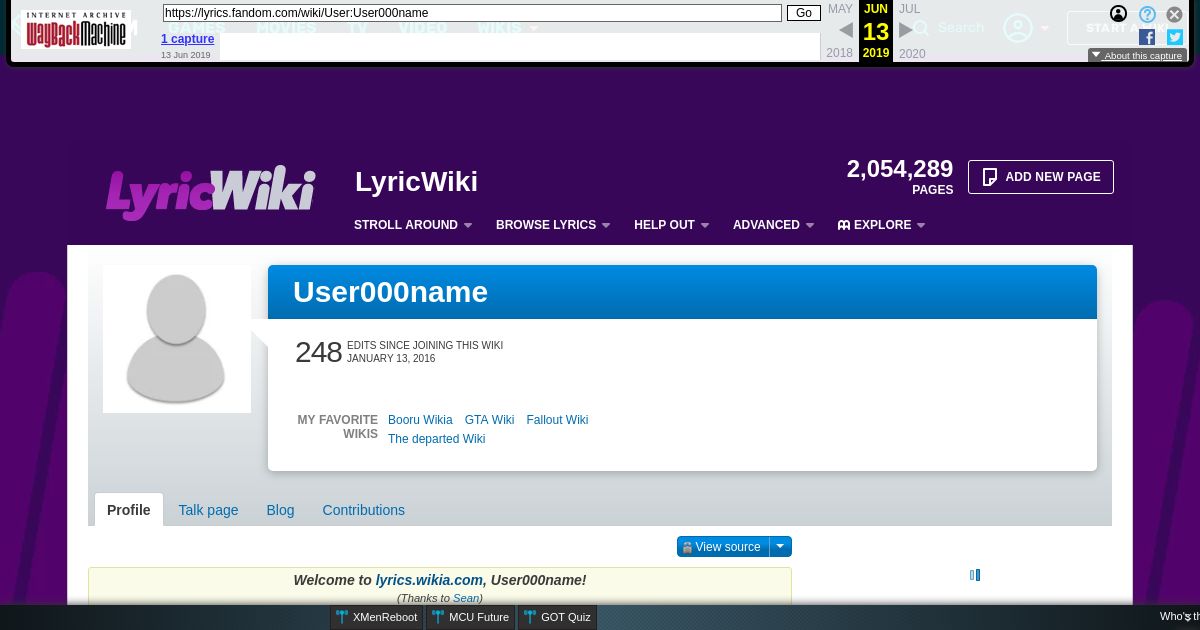Screen dimensions: 1200x630
Task: Open the Booru Wikia link
Action: (x=420, y=420)
